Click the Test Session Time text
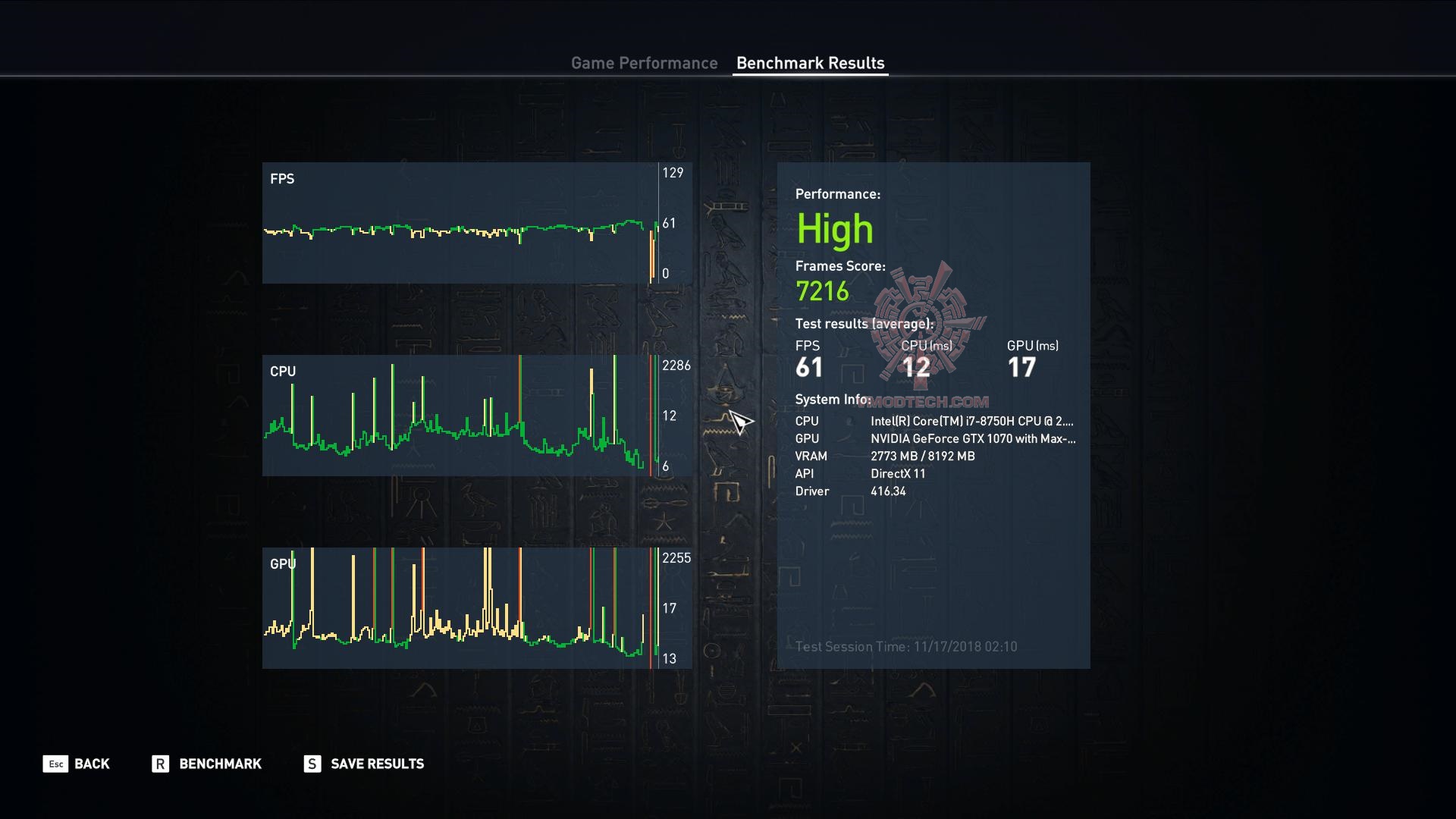Image resolution: width=1456 pixels, height=819 pixels. 906,647
